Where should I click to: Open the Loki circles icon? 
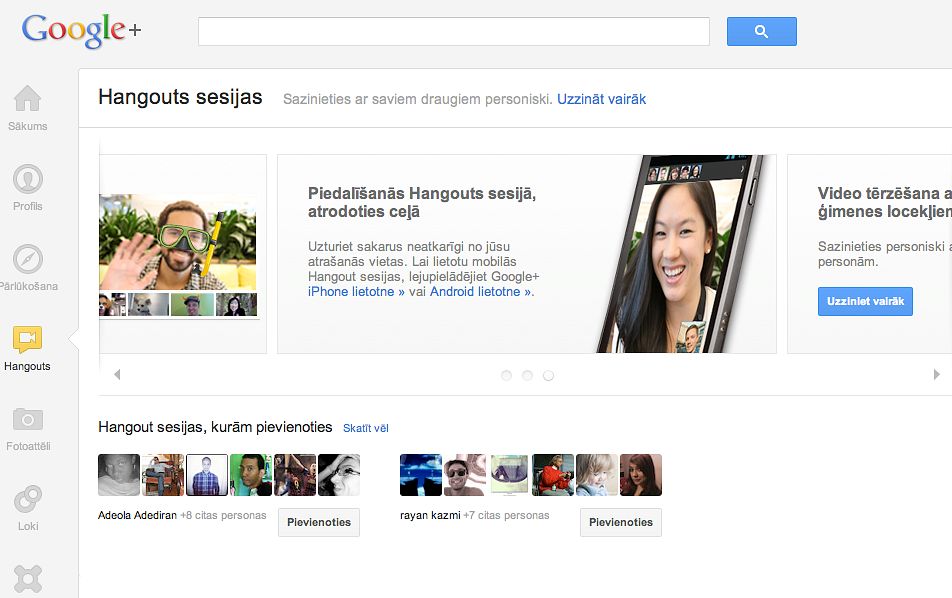[27, 499]
